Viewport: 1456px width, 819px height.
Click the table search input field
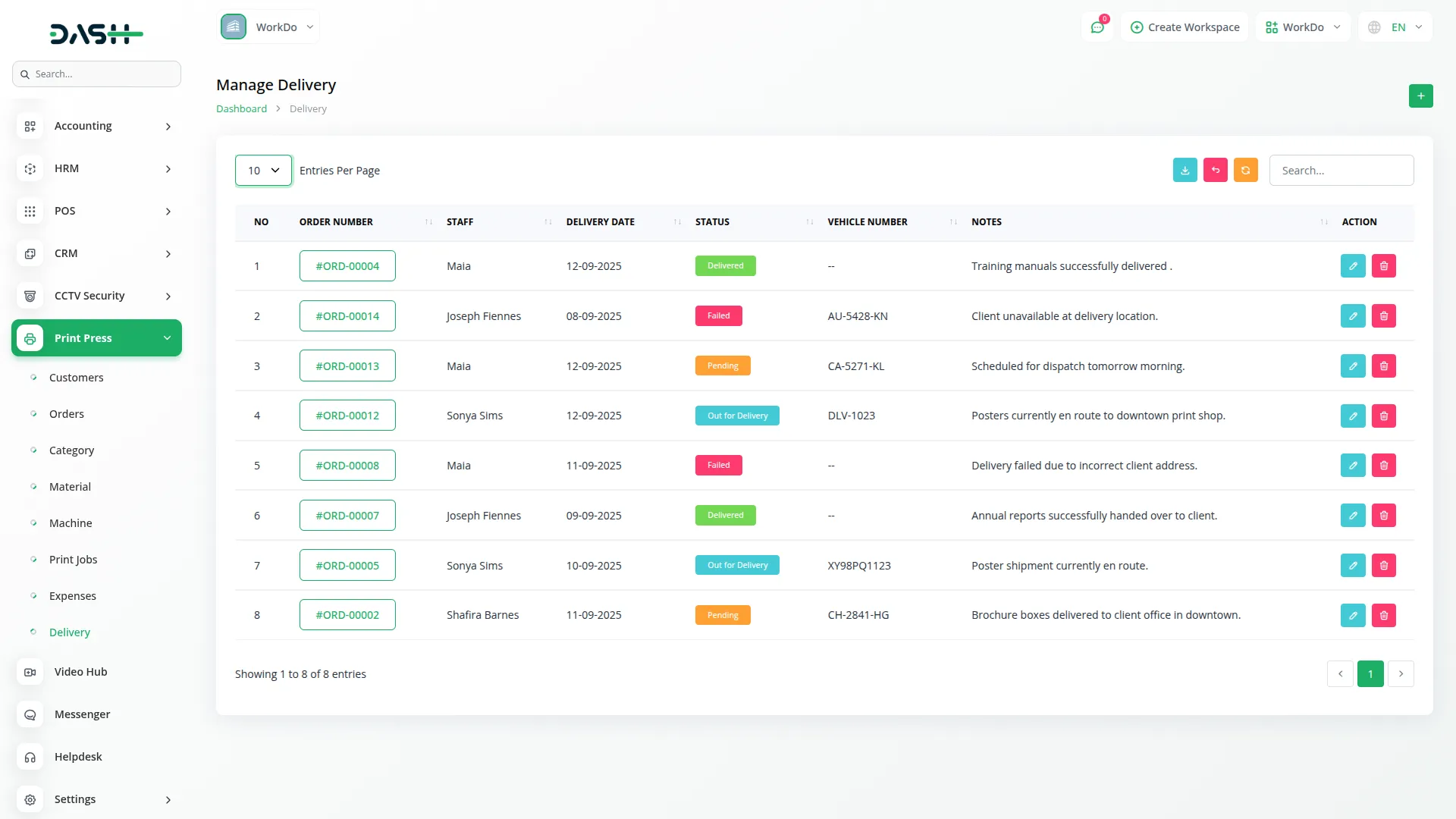[x=1341, y=171]
